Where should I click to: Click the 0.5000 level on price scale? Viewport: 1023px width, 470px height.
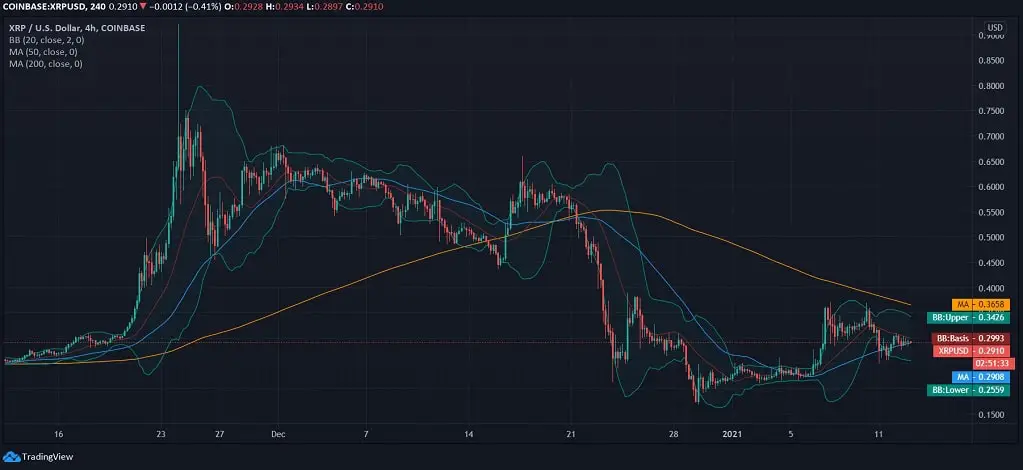[991, 238]
